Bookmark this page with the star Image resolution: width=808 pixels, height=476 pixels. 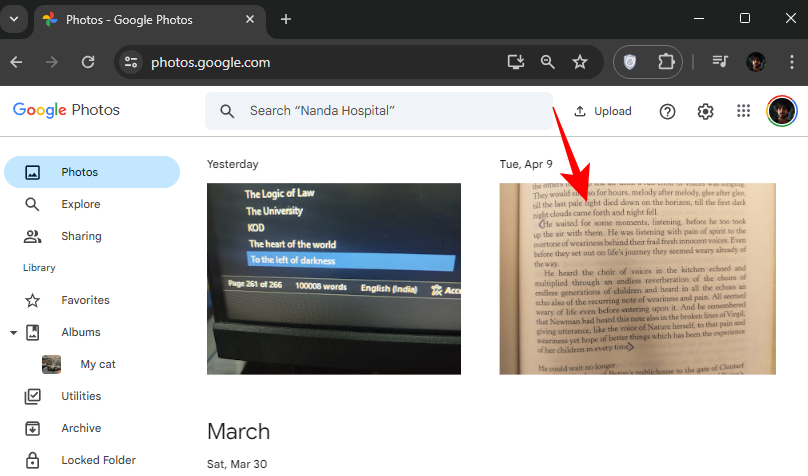click(x=580, y=62)
